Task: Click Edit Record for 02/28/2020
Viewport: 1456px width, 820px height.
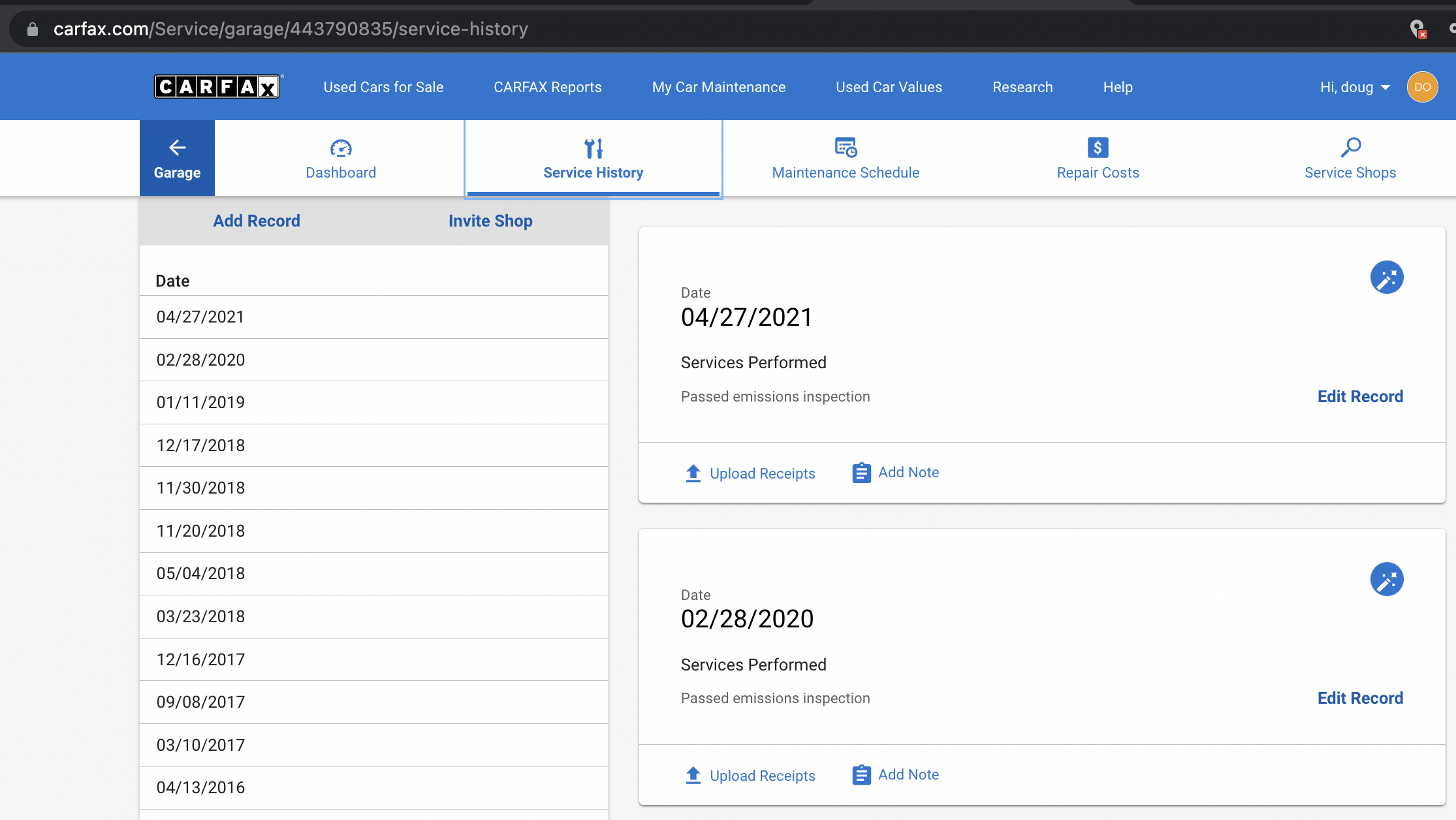Action: (x=1360, y=698)
